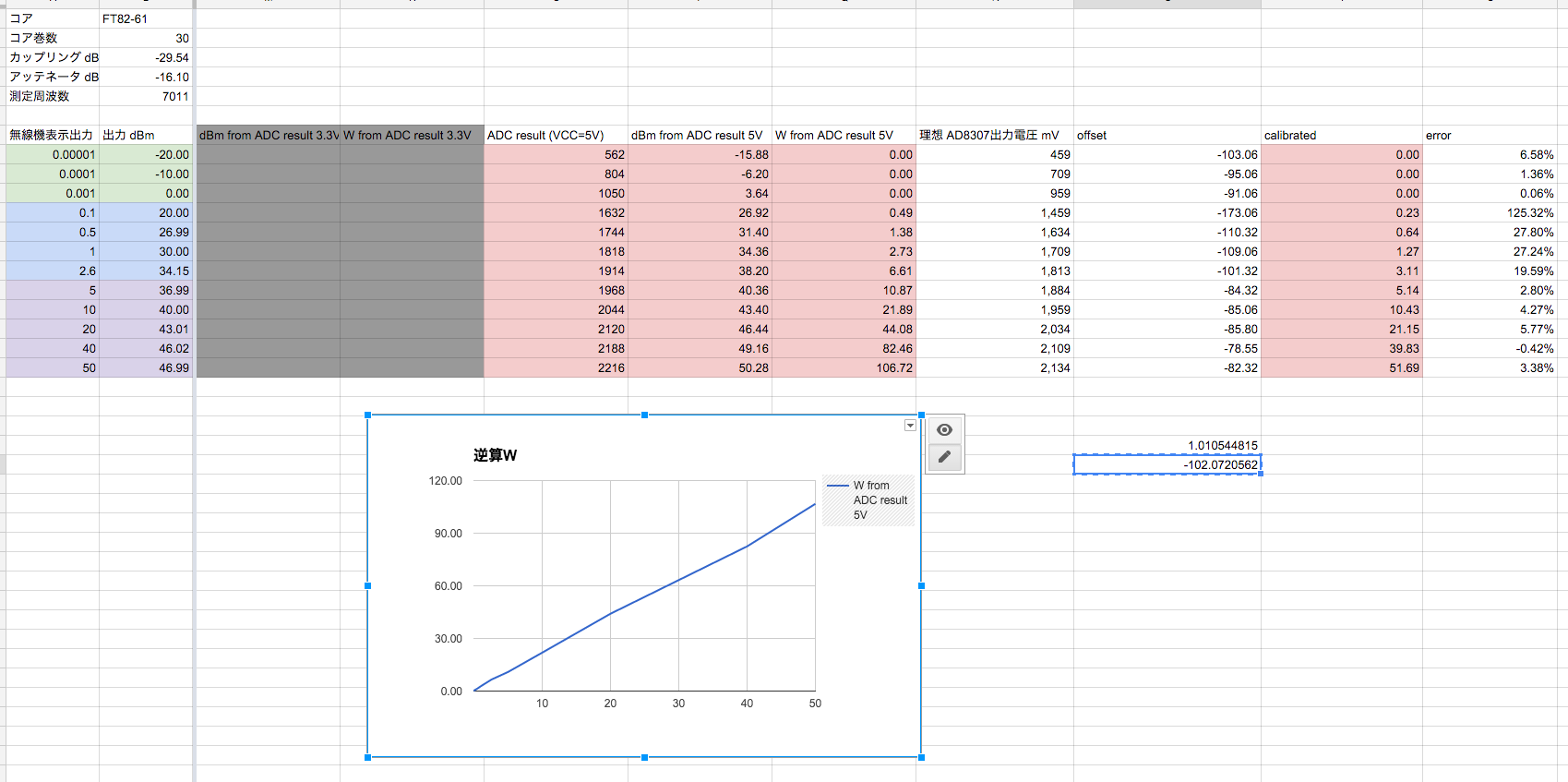Screen dimensions: 1568x782
Task: Click the pink ADC result cell 2216
Action: pos(556,367)
